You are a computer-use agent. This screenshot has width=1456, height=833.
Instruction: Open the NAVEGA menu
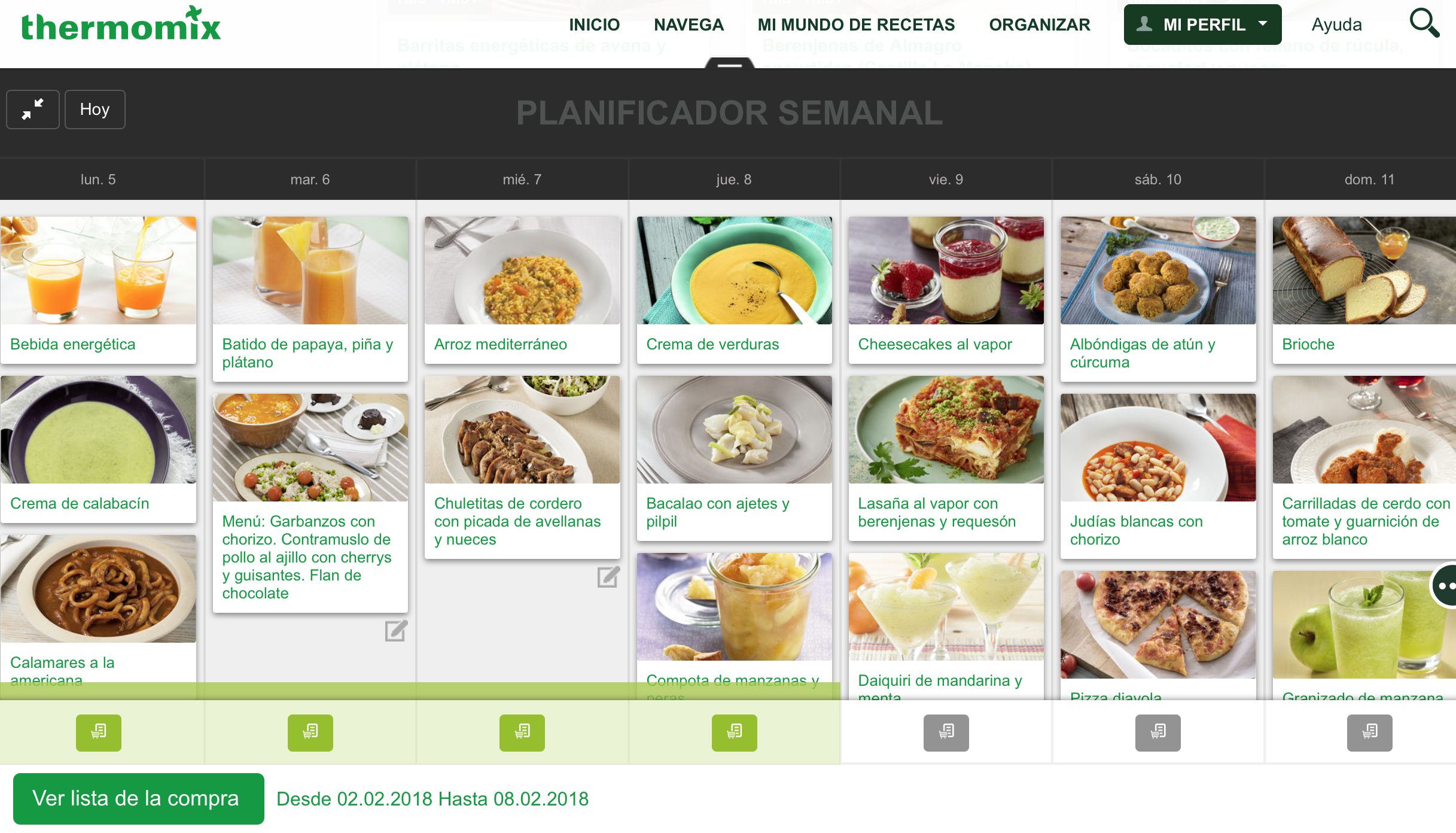689,25
